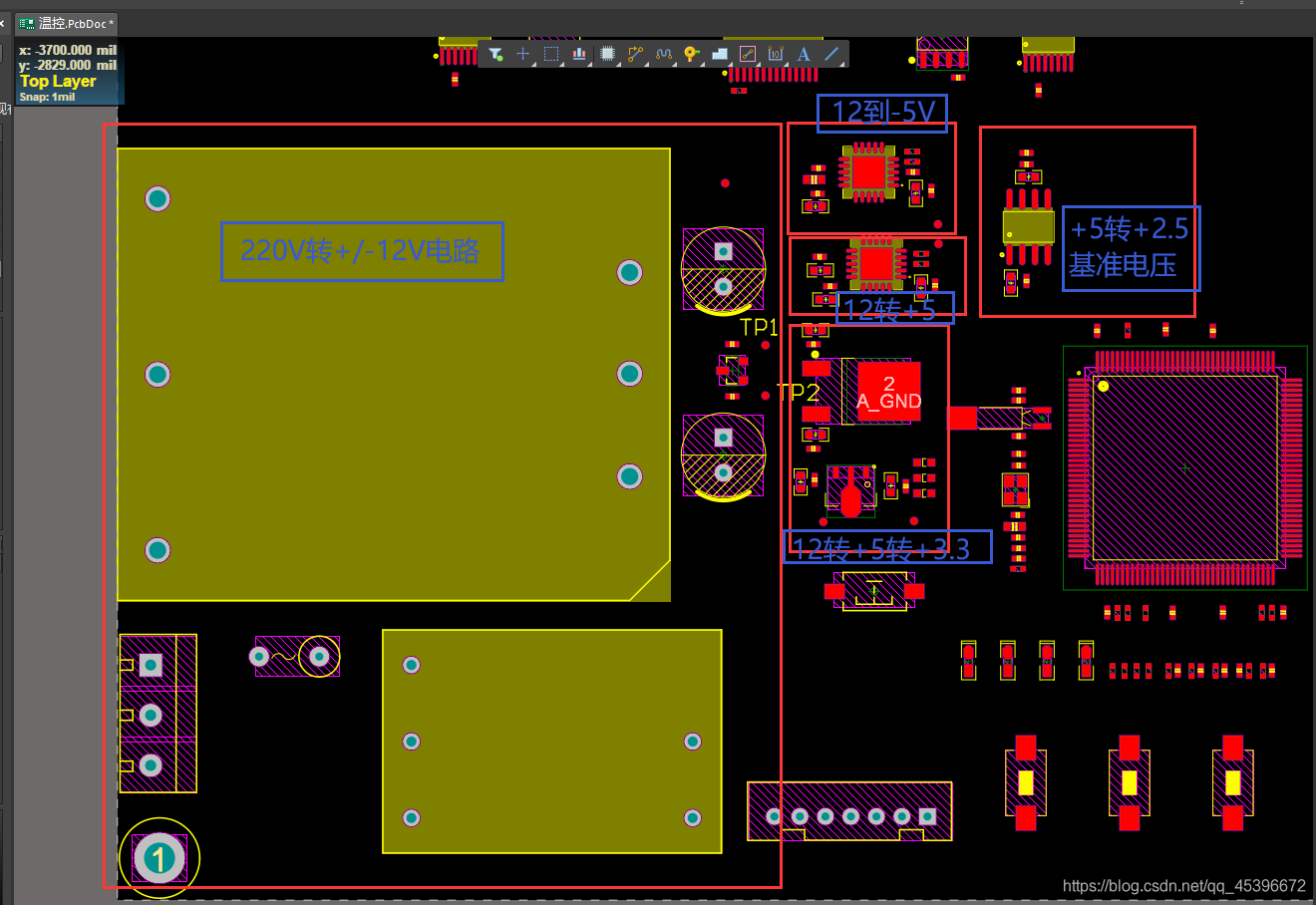1316x905 pixels.
Task: Switch to the 温控.PcbDoc document tab
Action: point(67,23)
